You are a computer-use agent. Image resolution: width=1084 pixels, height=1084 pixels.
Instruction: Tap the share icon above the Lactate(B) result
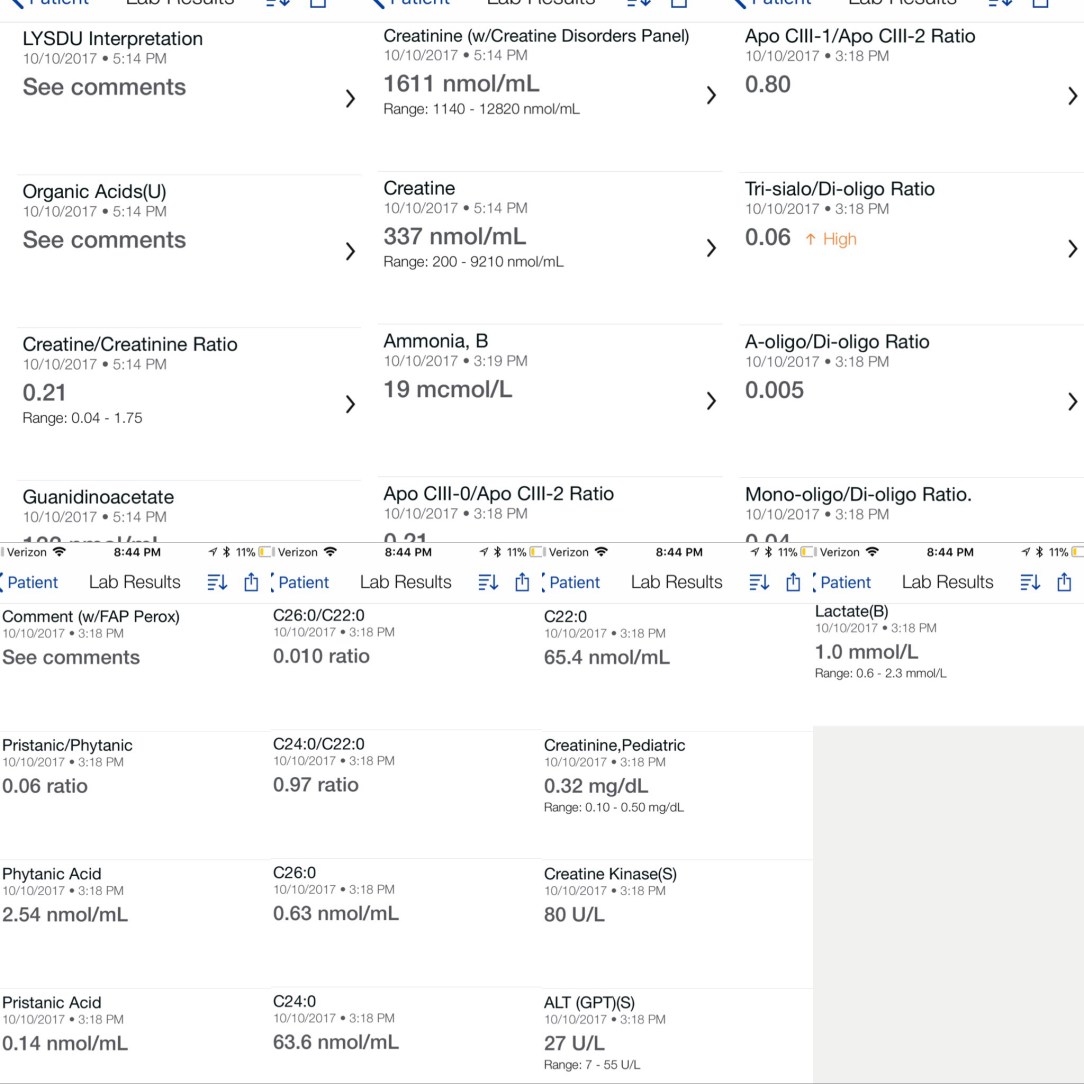tap(1064, 583)
